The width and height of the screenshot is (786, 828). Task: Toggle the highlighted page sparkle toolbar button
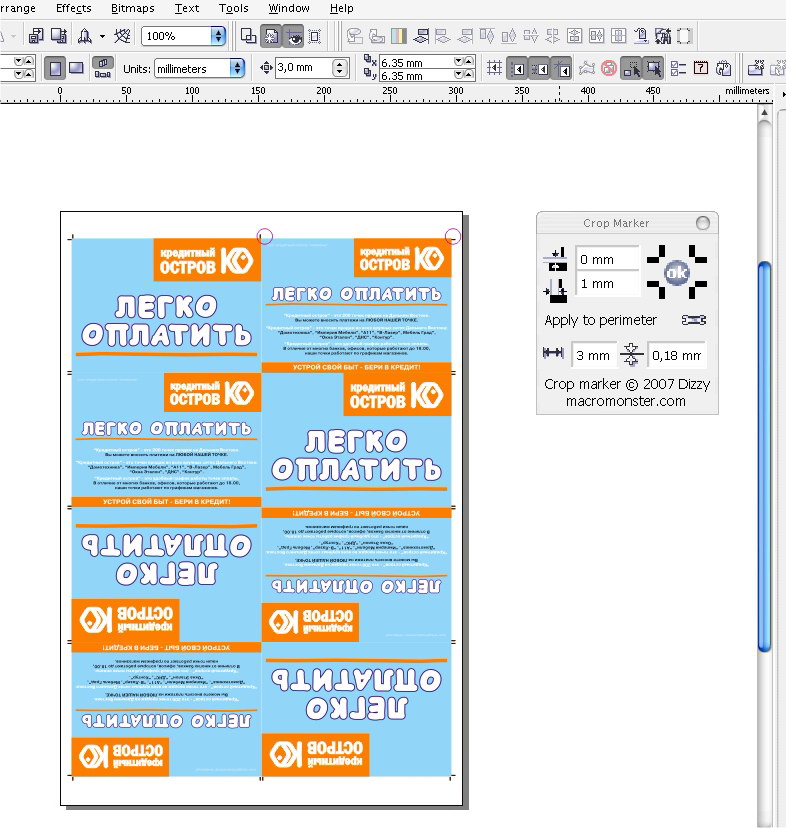(271, 36)
